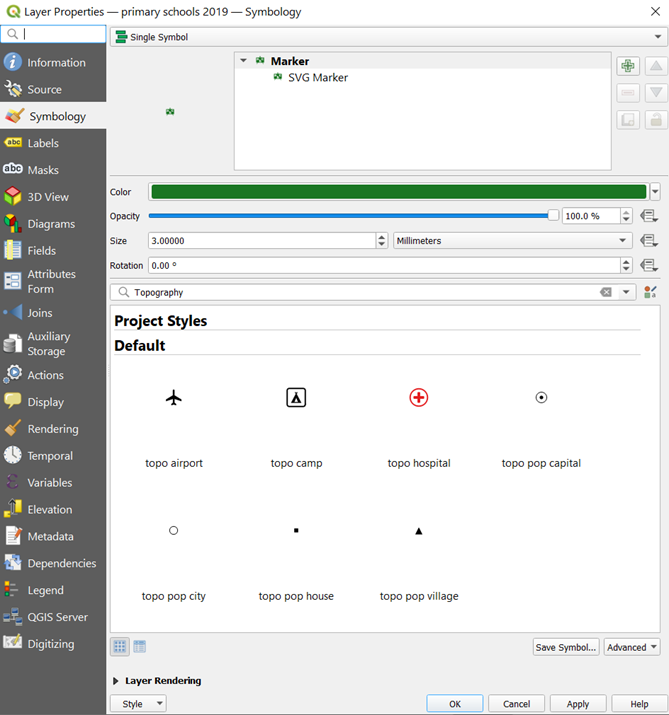Choose the topo hospital red cross symbol
Image resolution: width=669 pixels, height=715 pixels.
click(x=418, y=398)
